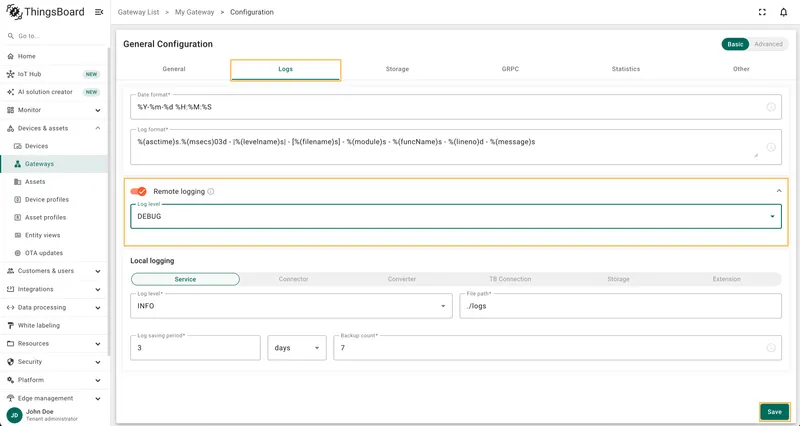Image resolution: width=800 pixels, height=426 pixels.
Task: Select Gateways in the sidebar
Action: [54, 164]
